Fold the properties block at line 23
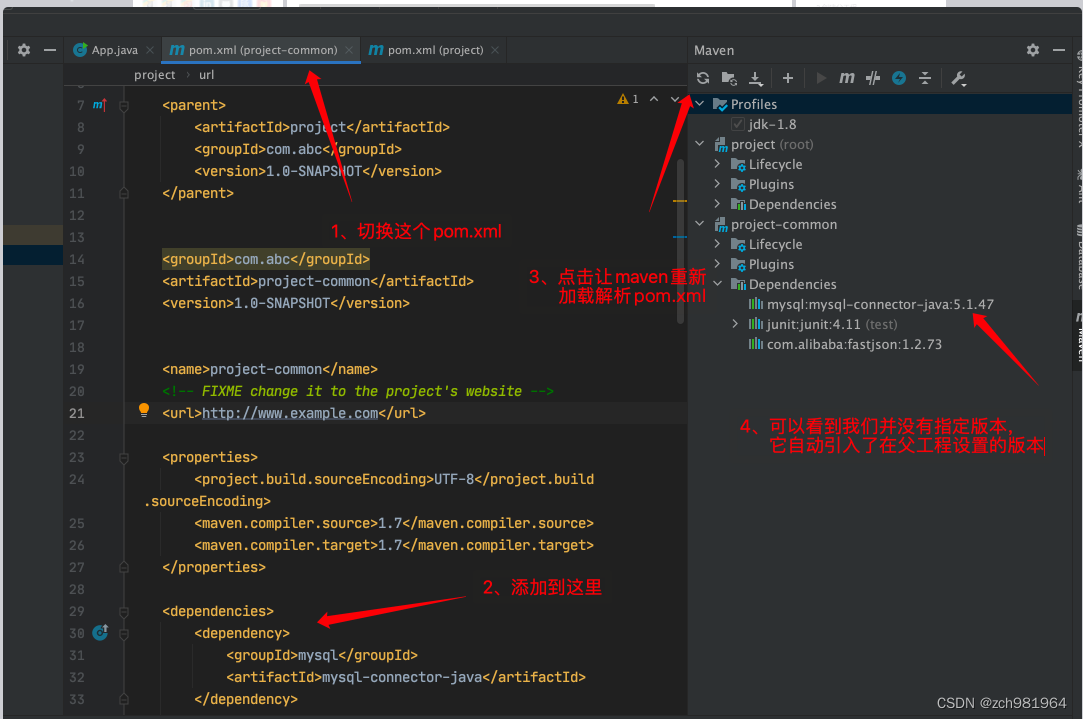This screenshot has height=719, width=1083. (124, 458)
